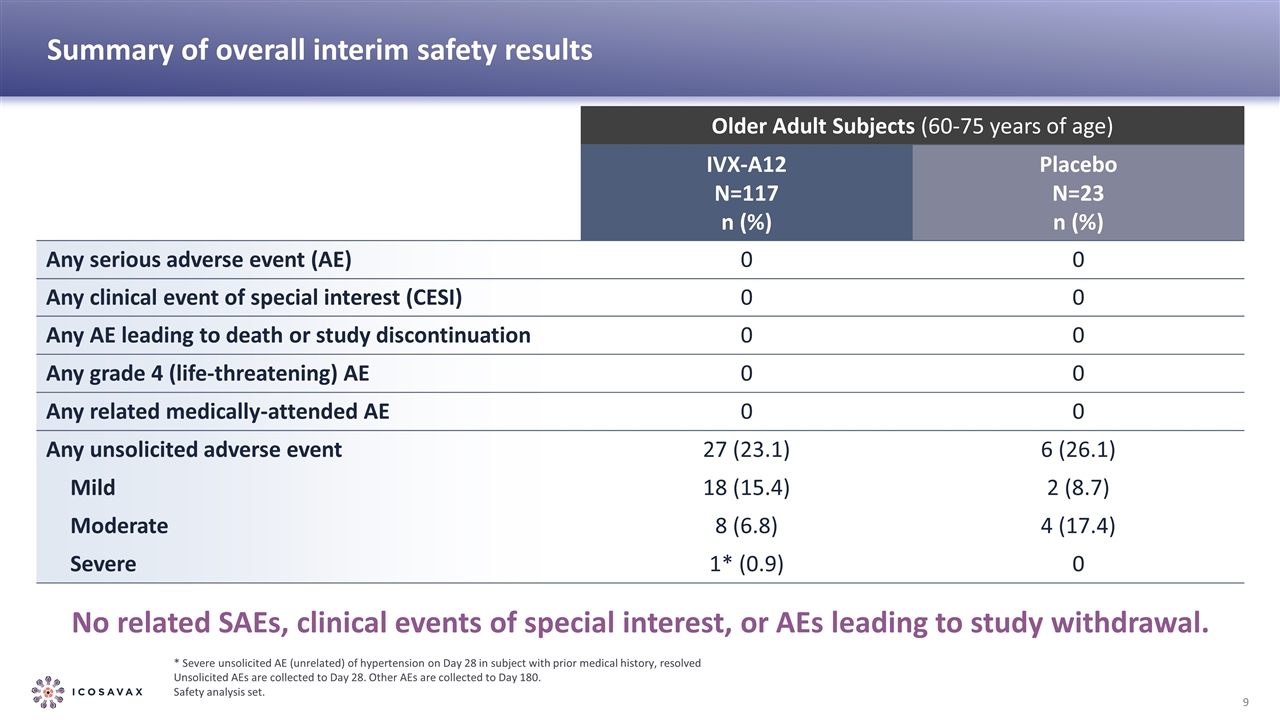The height and width of the screenshot is (720, 1280).
Task: Click the 'Any unsolicited adverse event' row label
Action: pyautogui.click(x=194, y=450)
